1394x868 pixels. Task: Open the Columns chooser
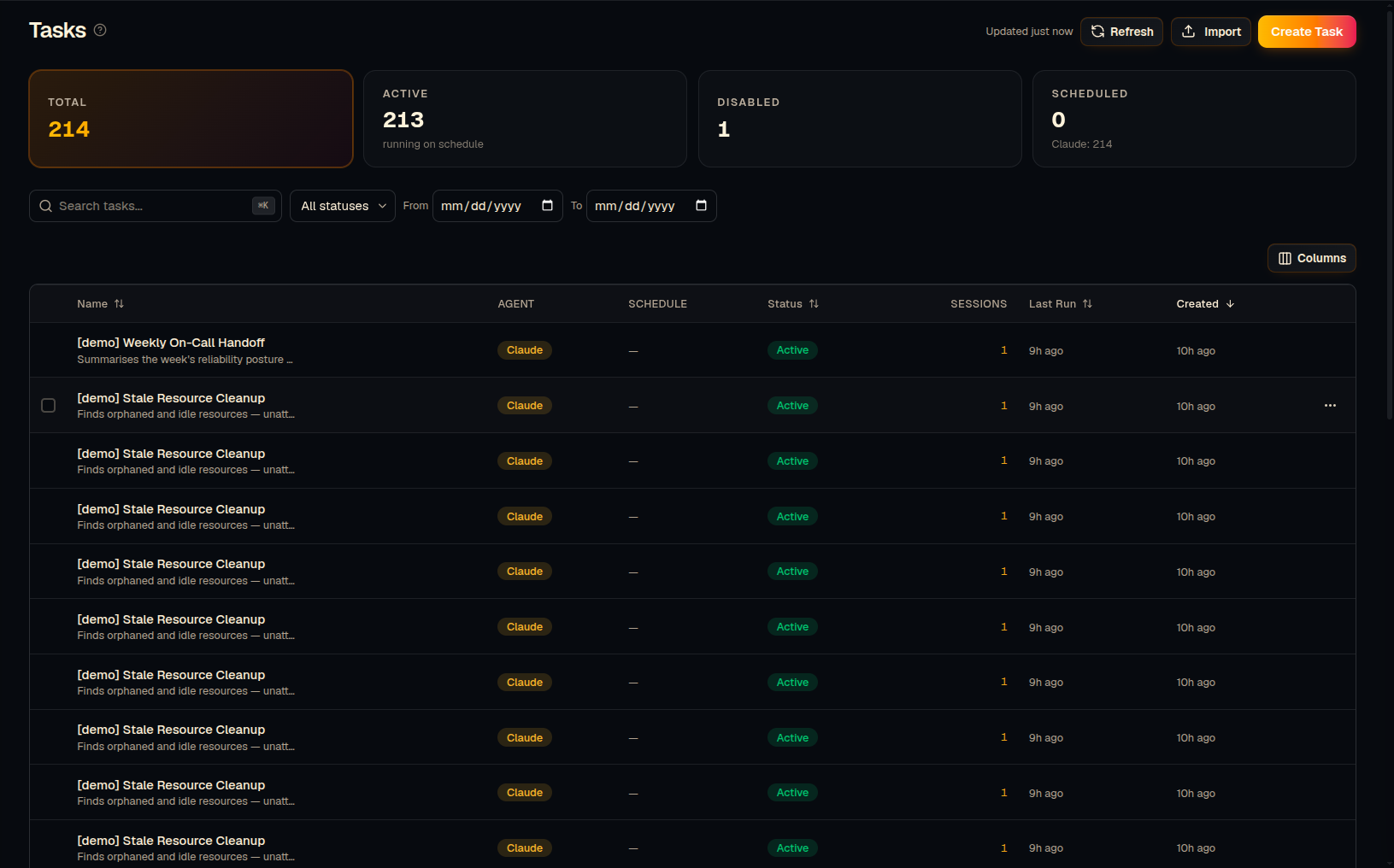1311,258
